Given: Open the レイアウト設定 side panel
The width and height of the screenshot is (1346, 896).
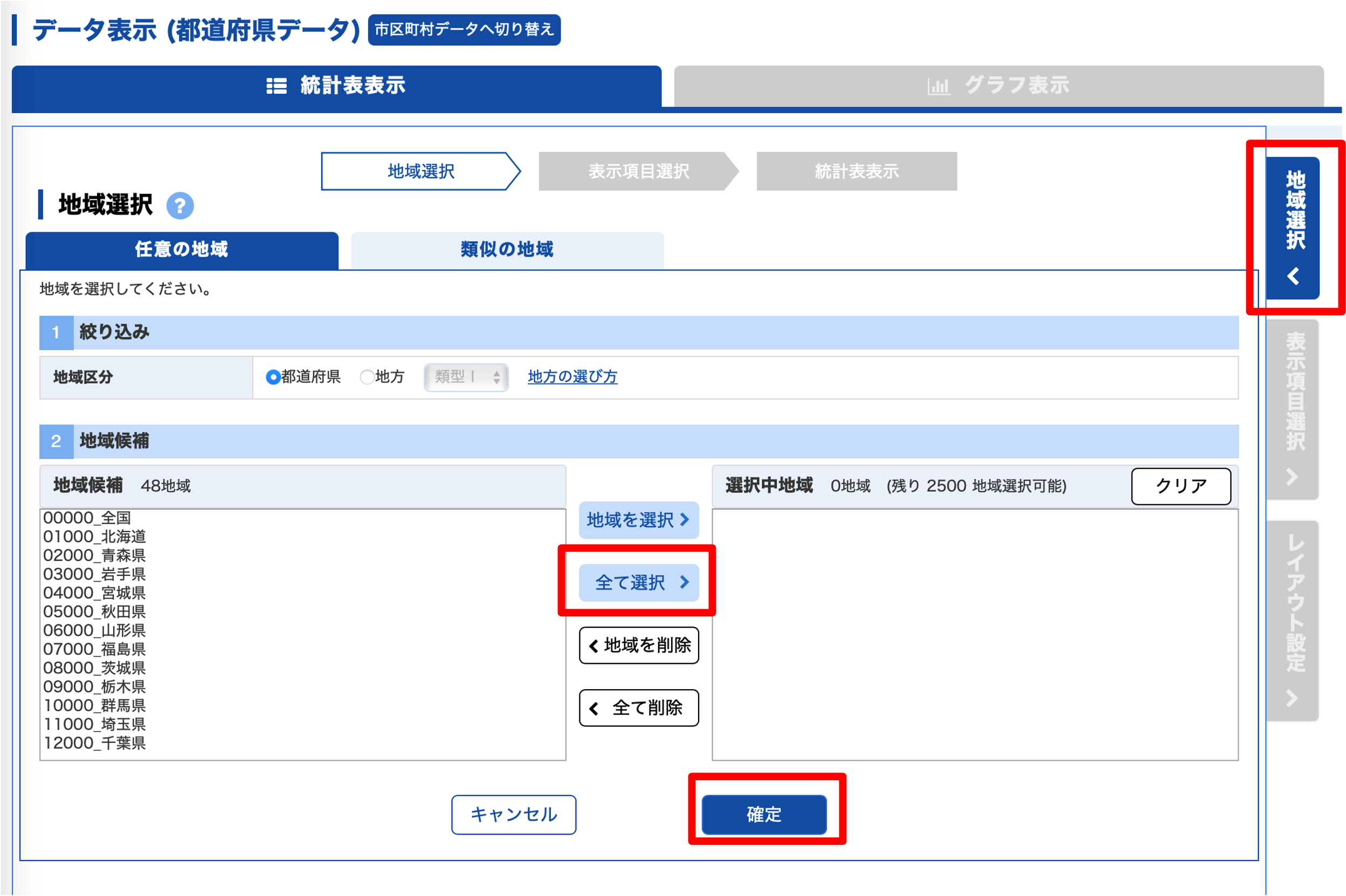Looking at the screenshot, I should click(1292, 617).
